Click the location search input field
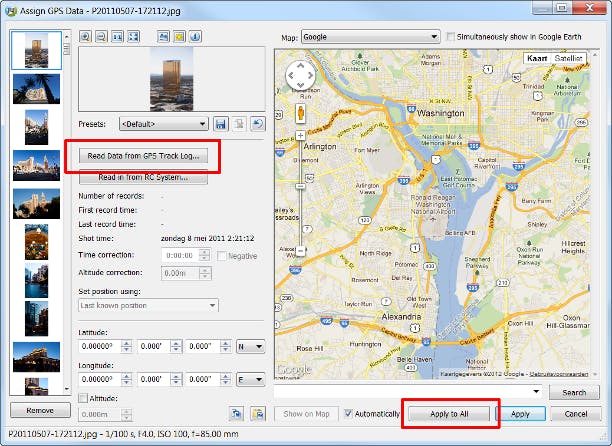 (402, 391)
